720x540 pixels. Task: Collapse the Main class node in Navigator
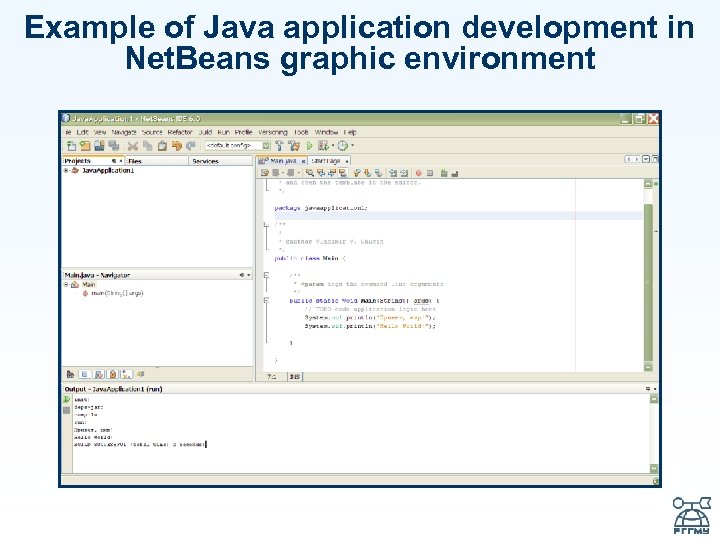66,285
